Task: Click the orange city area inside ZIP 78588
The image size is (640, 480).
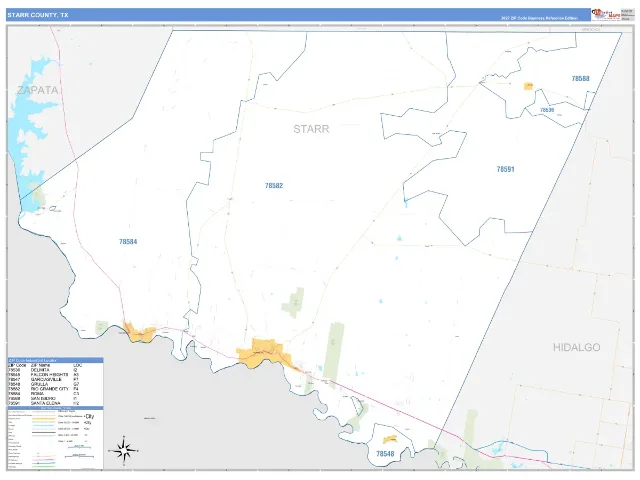Action: pyautogui.click(x=529, y=86)
